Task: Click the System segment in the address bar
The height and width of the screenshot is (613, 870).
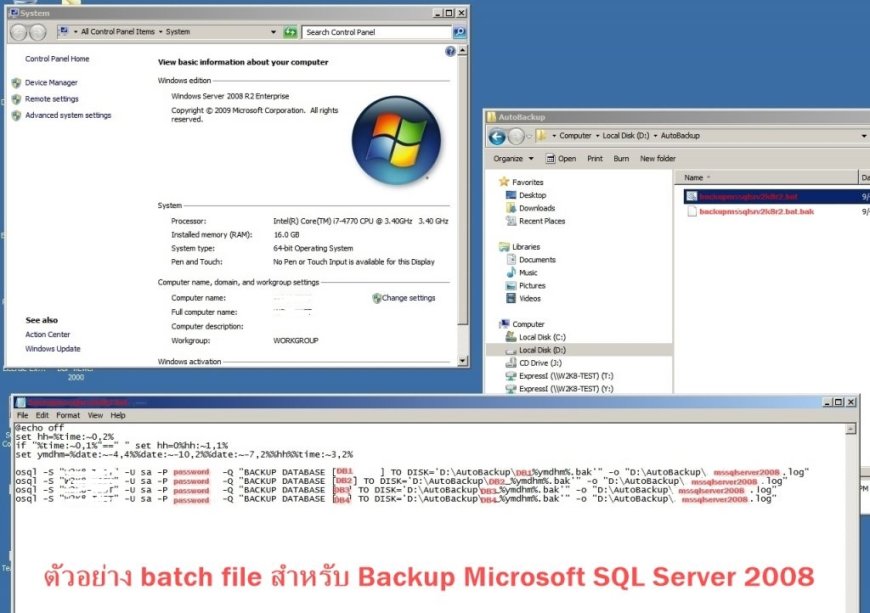Action: (178, 32)
